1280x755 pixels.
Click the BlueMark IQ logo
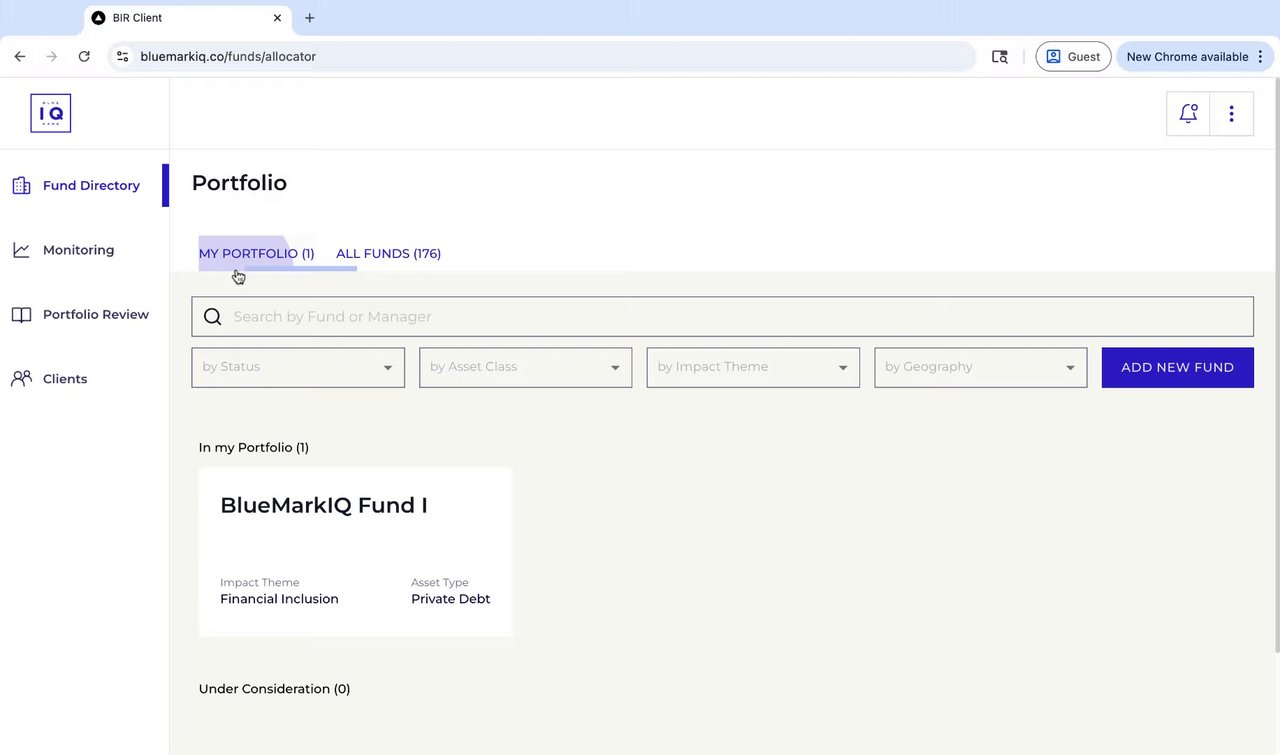click(51, 113)
